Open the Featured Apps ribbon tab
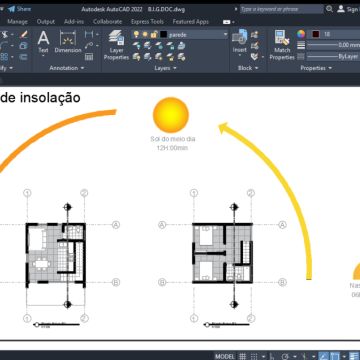This screenshot has height=360, width=360. point(191,22)
